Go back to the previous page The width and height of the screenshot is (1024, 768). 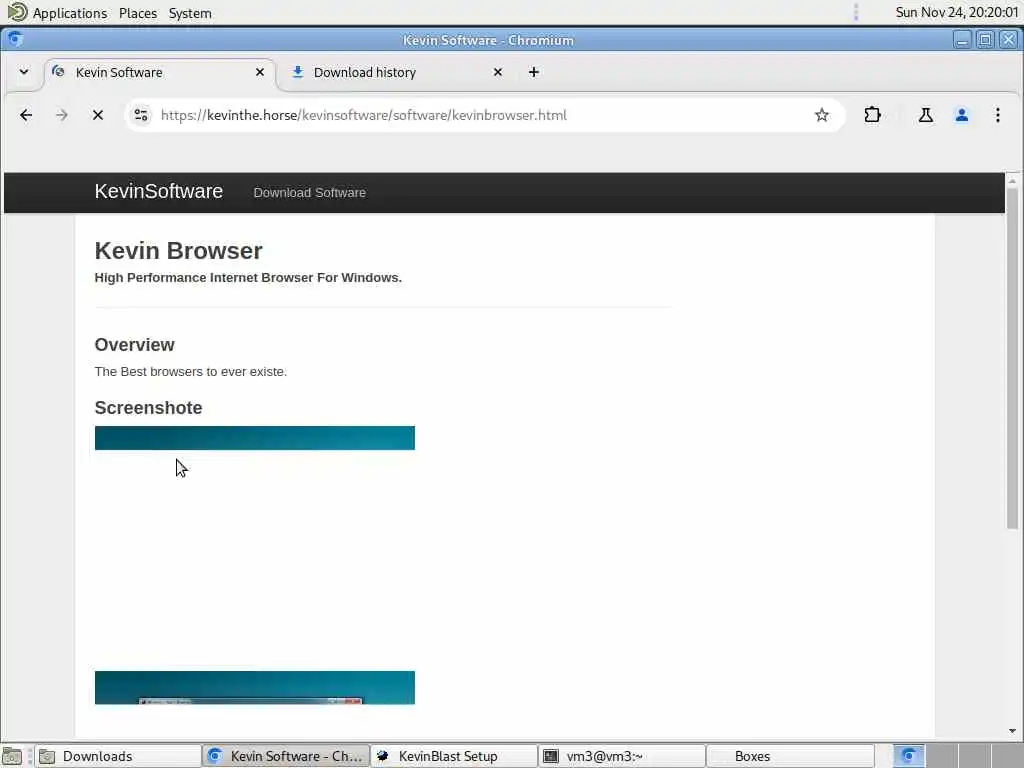tap(25, 116)
